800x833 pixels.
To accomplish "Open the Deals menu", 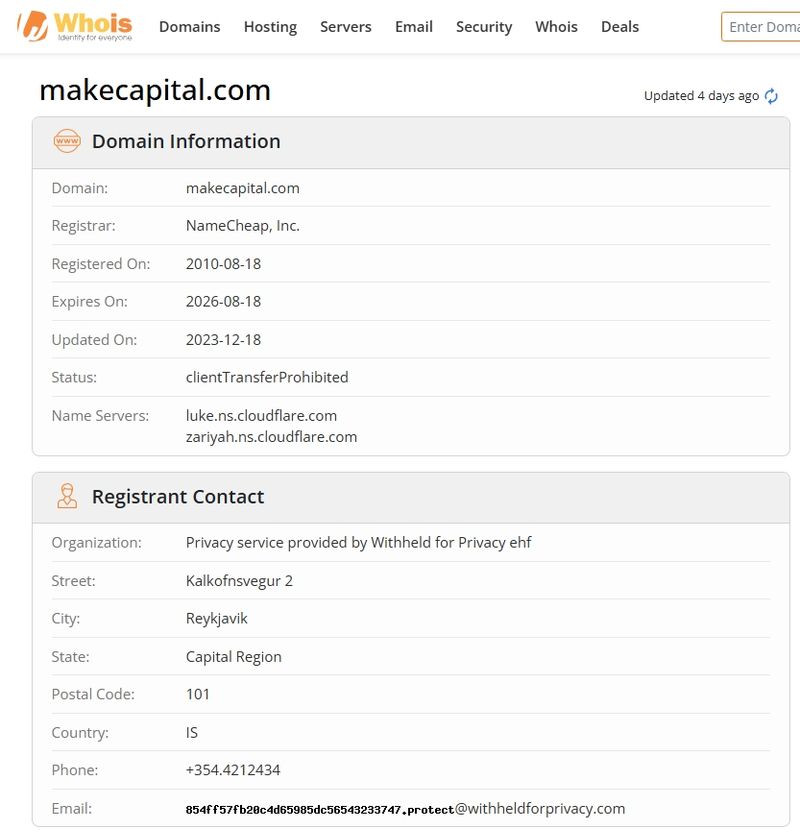I will click(x=620, y=27).
